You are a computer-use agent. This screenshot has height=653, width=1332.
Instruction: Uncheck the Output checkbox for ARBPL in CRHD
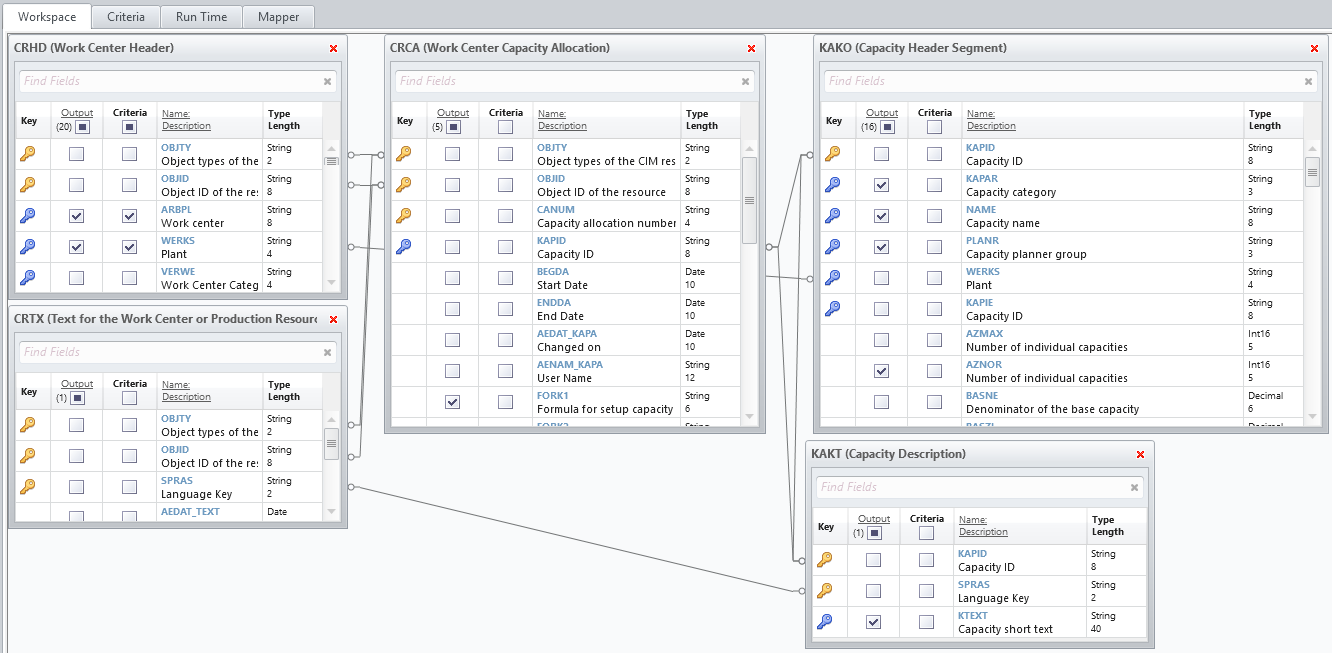[77, 215]
